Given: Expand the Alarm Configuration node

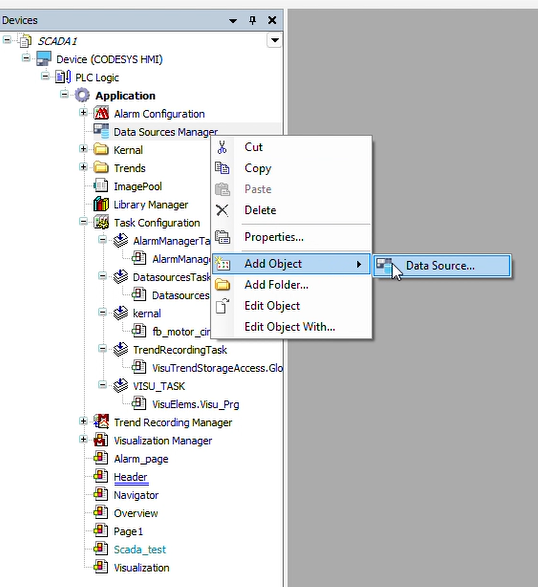Looking at the screenshot, I should (x=83, y=112).
